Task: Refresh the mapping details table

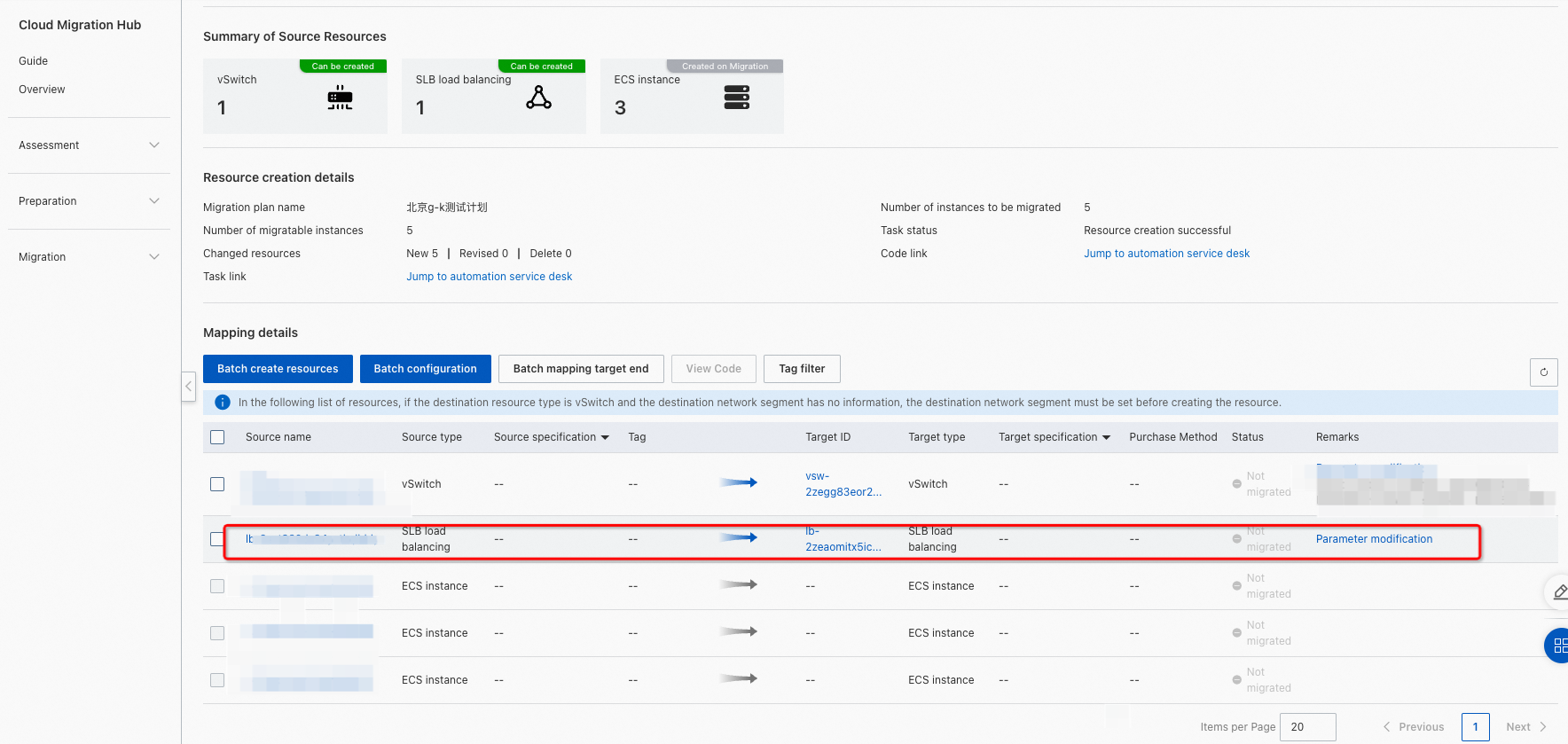Action: (x=1543, y=372)
